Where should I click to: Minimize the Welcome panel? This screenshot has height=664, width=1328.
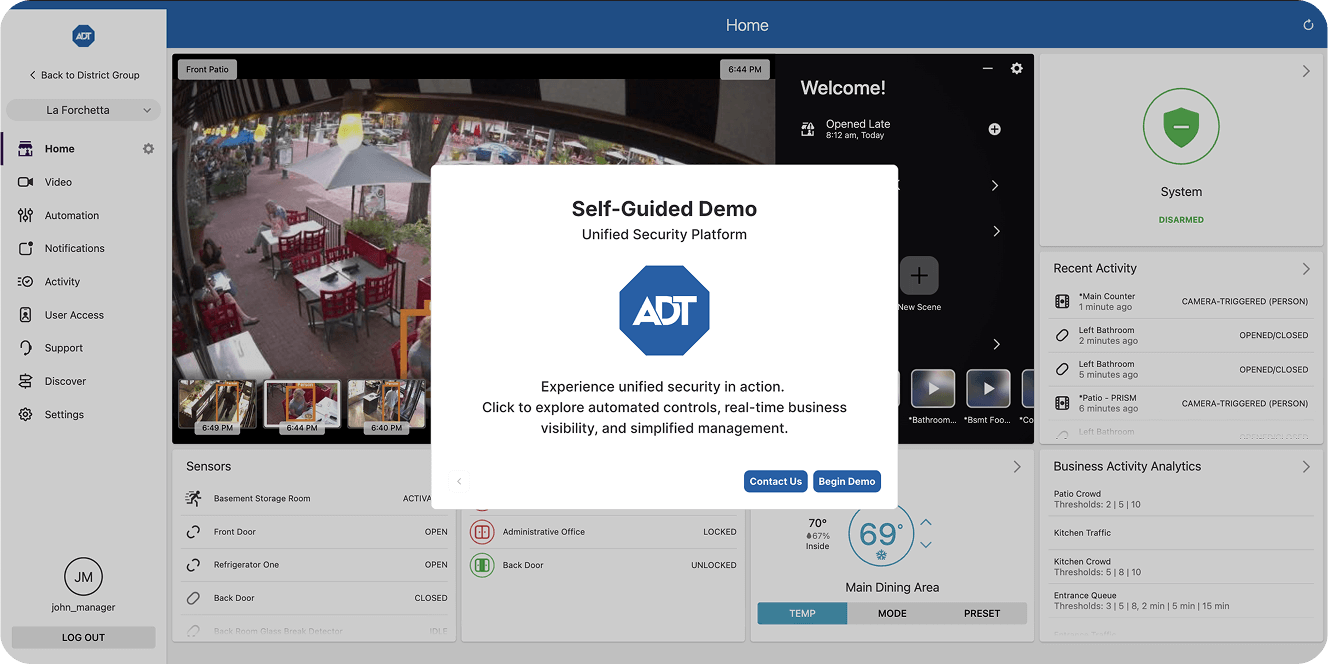pyautogui.click(x=988, y=69)
